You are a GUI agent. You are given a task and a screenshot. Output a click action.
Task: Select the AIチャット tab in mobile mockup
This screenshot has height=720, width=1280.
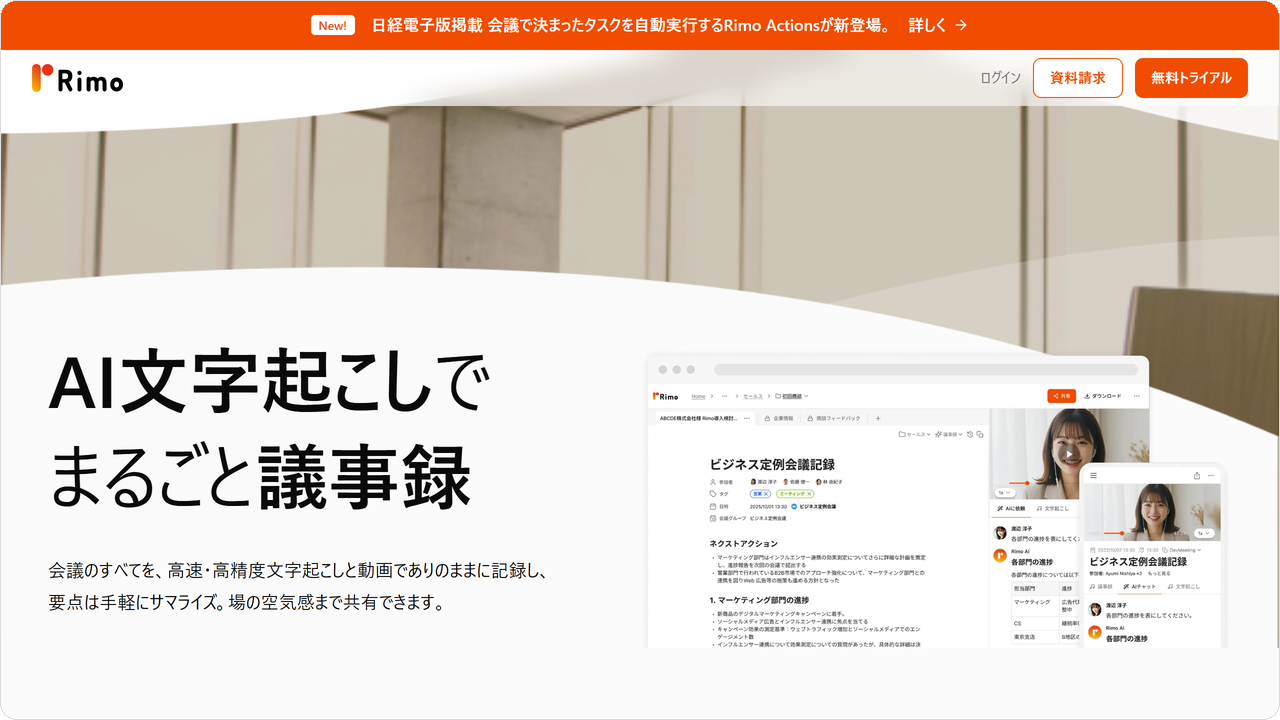1139,587
